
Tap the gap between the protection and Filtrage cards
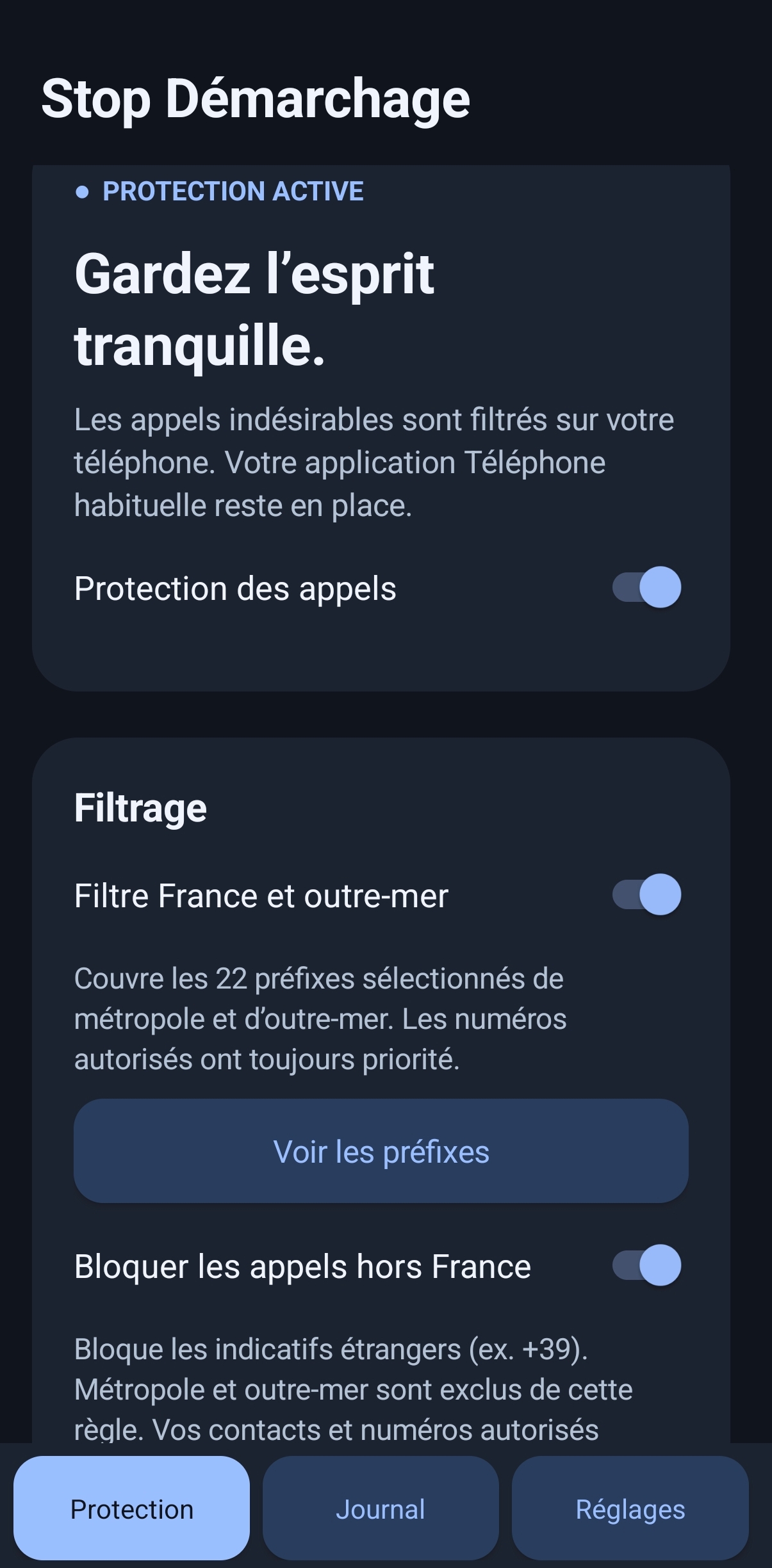pos(381,715)
